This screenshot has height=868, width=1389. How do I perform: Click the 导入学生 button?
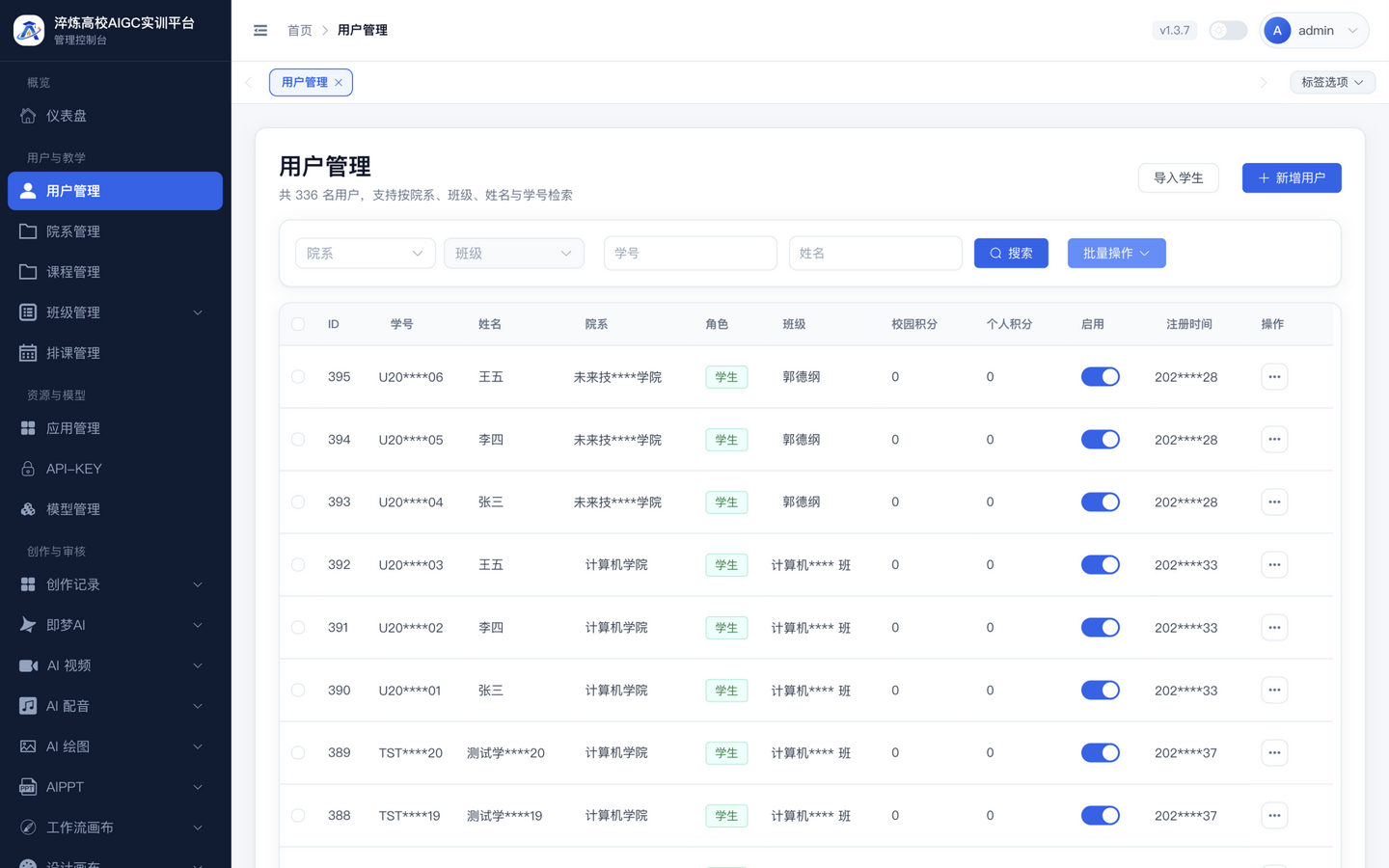click(x=1179, y=178)
